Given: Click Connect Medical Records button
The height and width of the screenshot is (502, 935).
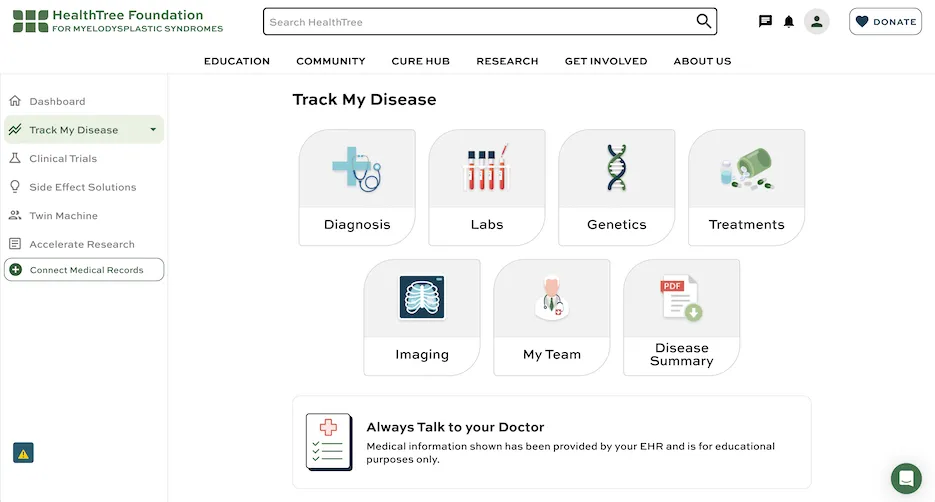Looking at the screenshot, I should tap(84, 270).
